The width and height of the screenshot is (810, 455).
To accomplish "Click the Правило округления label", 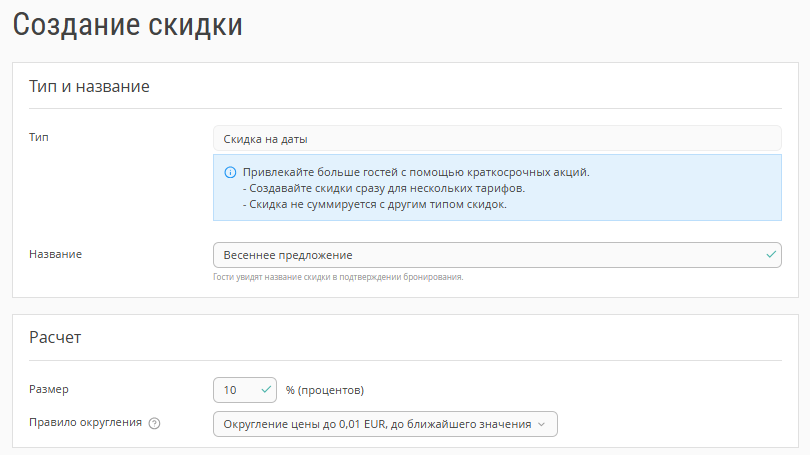I will [x=85, y=422].
